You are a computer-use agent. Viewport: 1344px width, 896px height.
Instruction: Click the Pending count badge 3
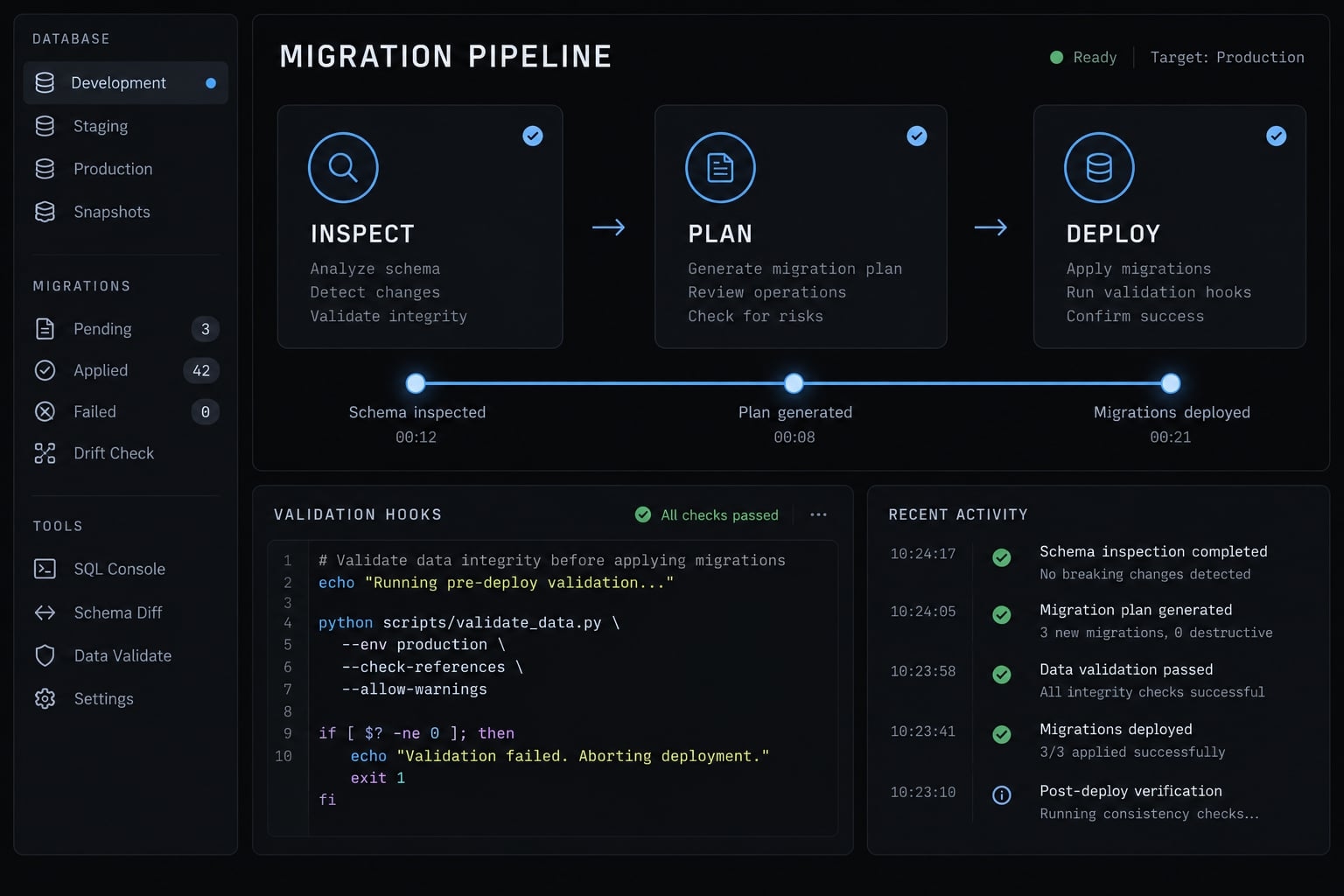point(206,329)
